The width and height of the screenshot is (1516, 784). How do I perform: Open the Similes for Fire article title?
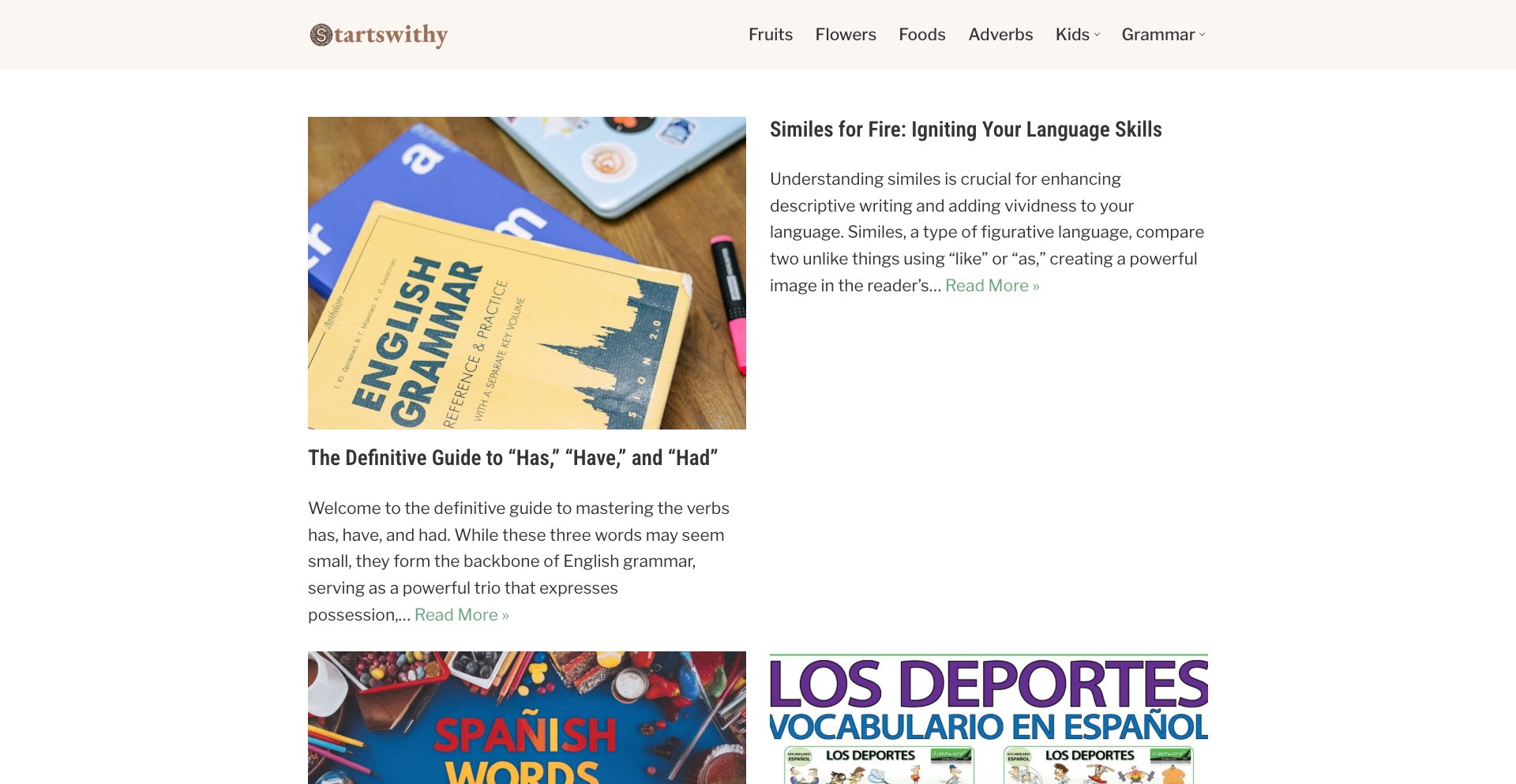(966, 129)
